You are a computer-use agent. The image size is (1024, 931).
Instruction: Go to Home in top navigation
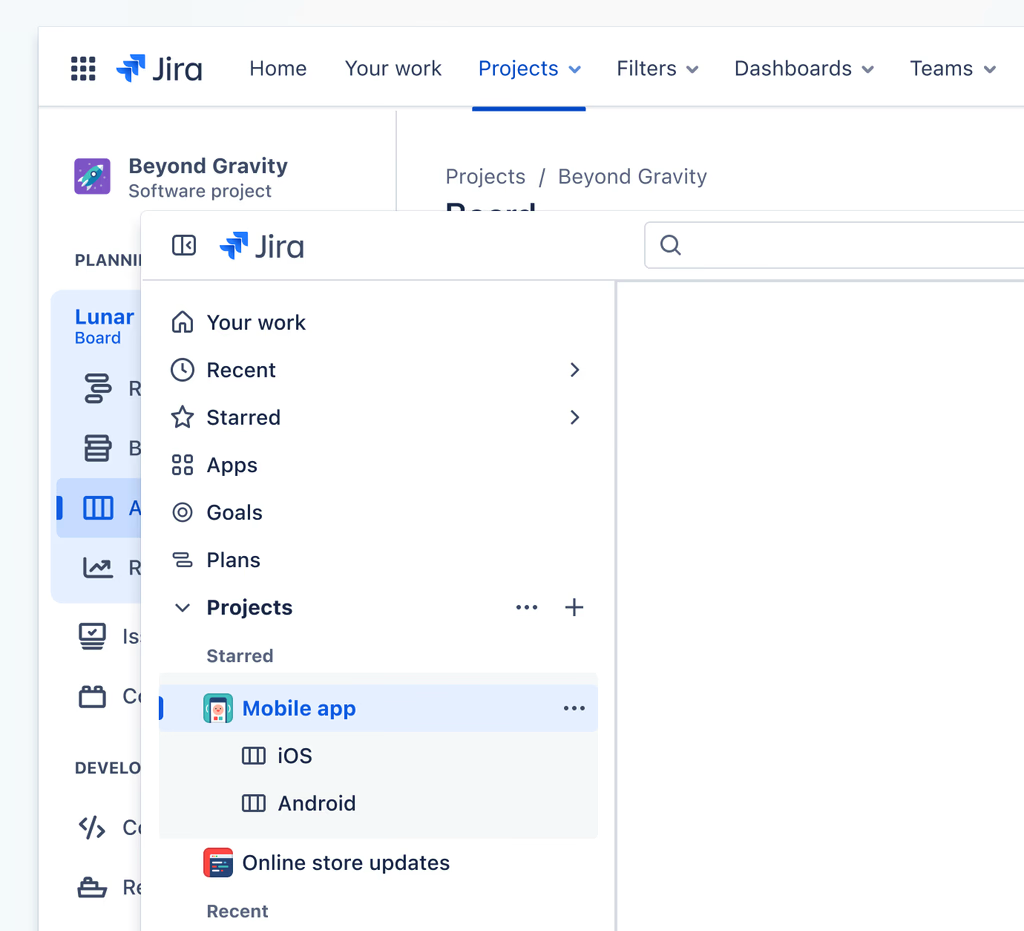(x=278, y=69)
